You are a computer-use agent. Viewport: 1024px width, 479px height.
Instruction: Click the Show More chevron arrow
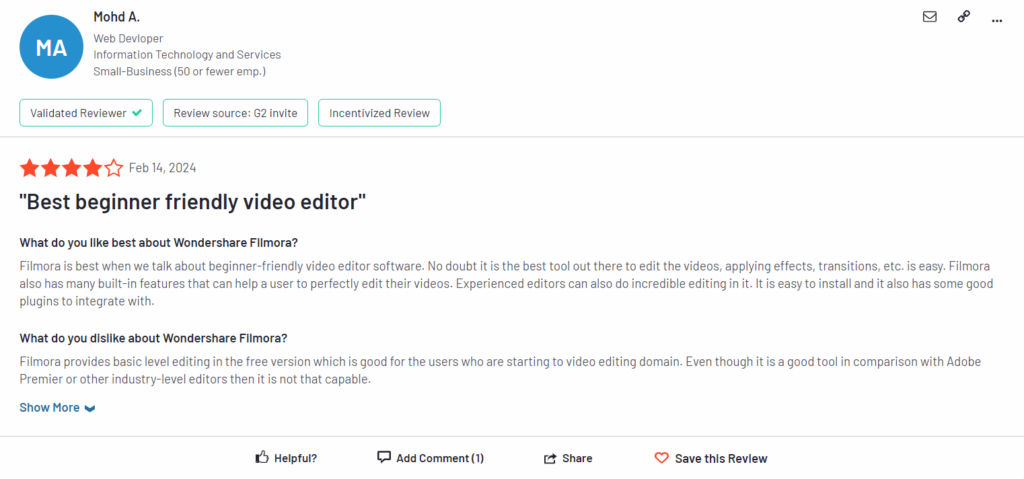pos(90,408)
